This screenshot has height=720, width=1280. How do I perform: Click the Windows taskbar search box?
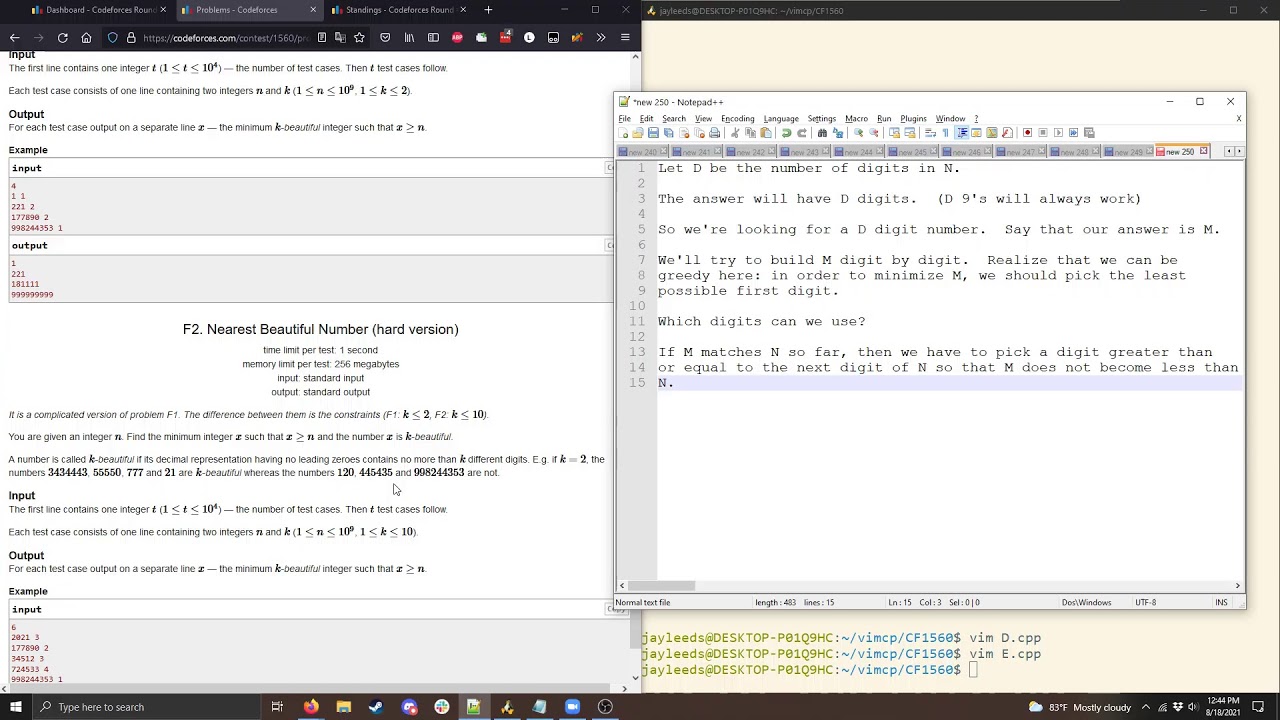tap(100, 707)
